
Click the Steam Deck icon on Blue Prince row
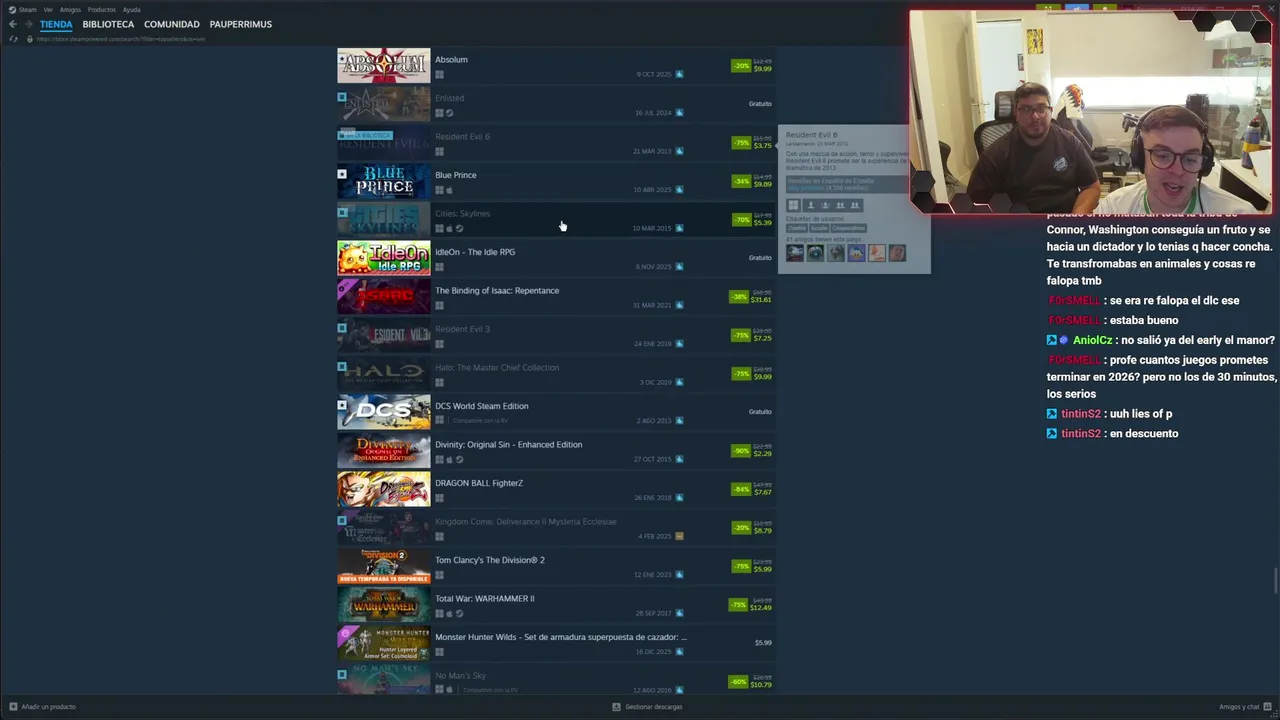click(679, 190)
